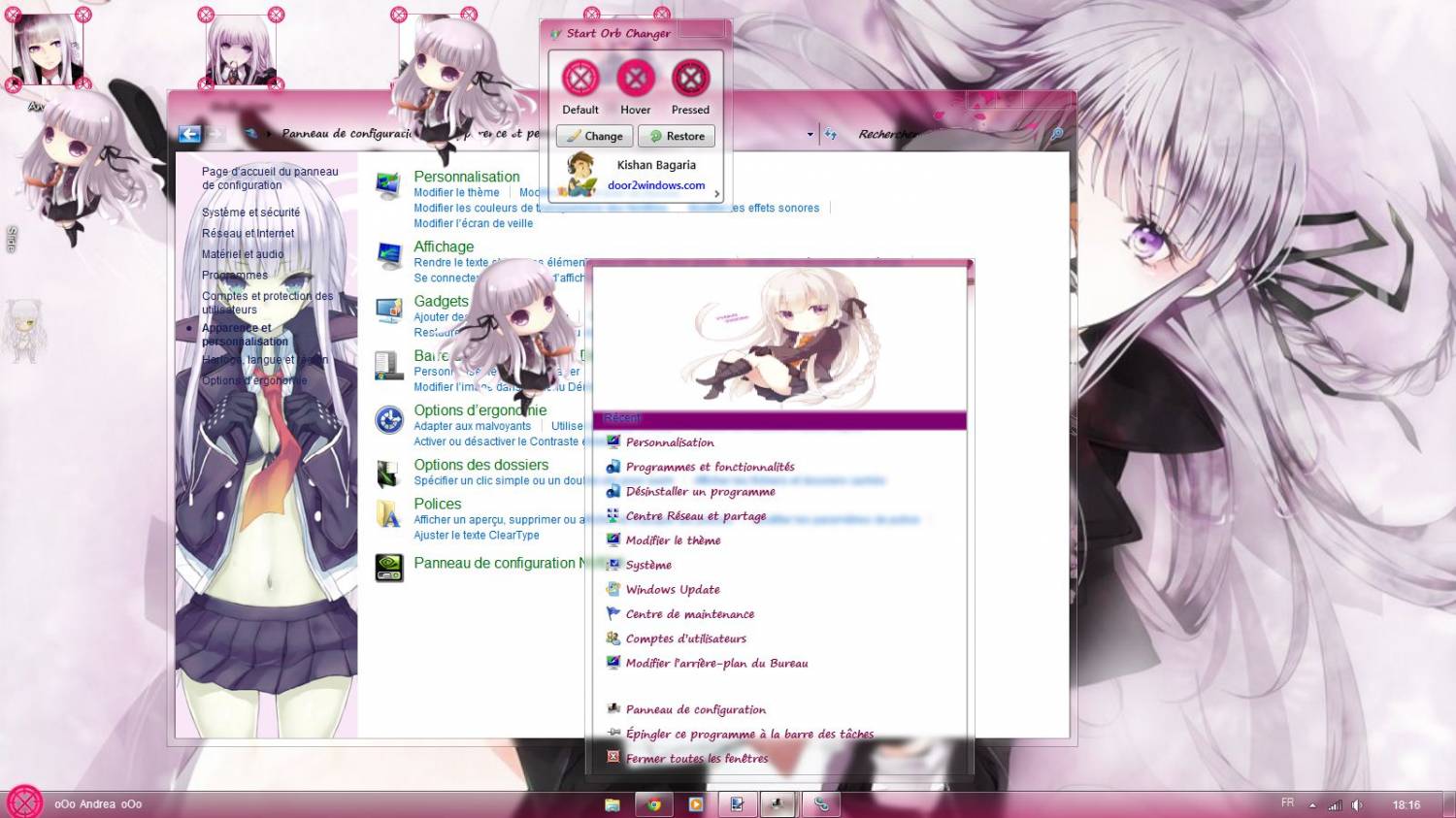
Task: Launch Google Chrome from the taskbar
Action: (652, 803)
